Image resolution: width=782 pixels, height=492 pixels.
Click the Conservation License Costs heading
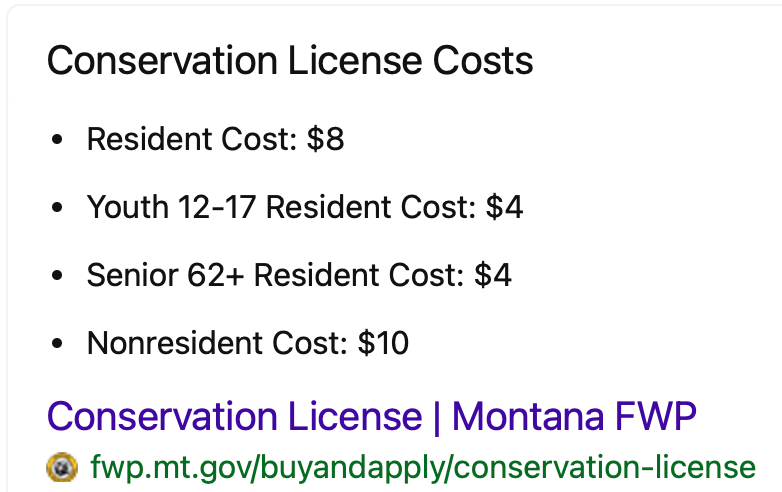(x=290, y=62)
